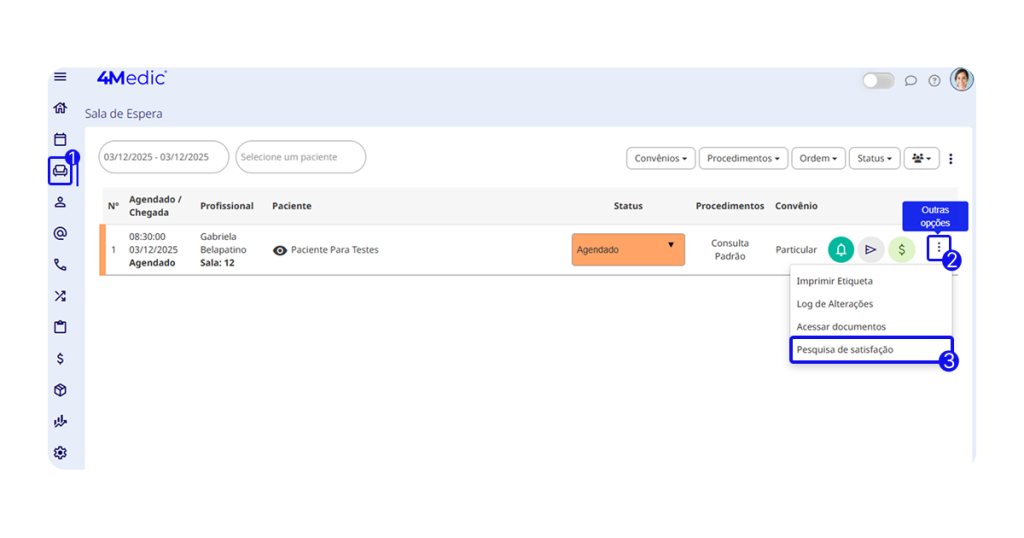
Task: Click the play start appointment icon
Action: coord(871,250)
